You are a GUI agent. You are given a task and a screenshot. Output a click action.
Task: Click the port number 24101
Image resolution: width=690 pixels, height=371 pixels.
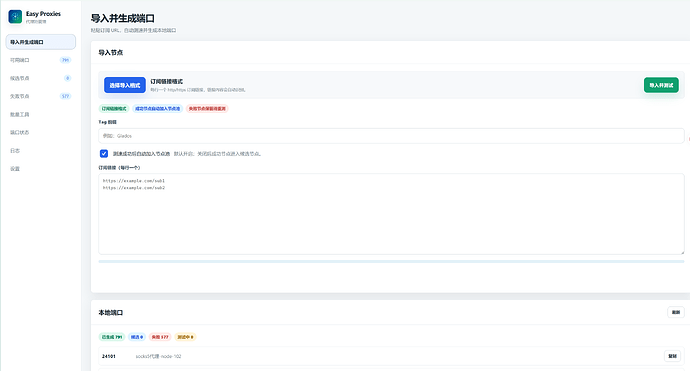[109, 356]
